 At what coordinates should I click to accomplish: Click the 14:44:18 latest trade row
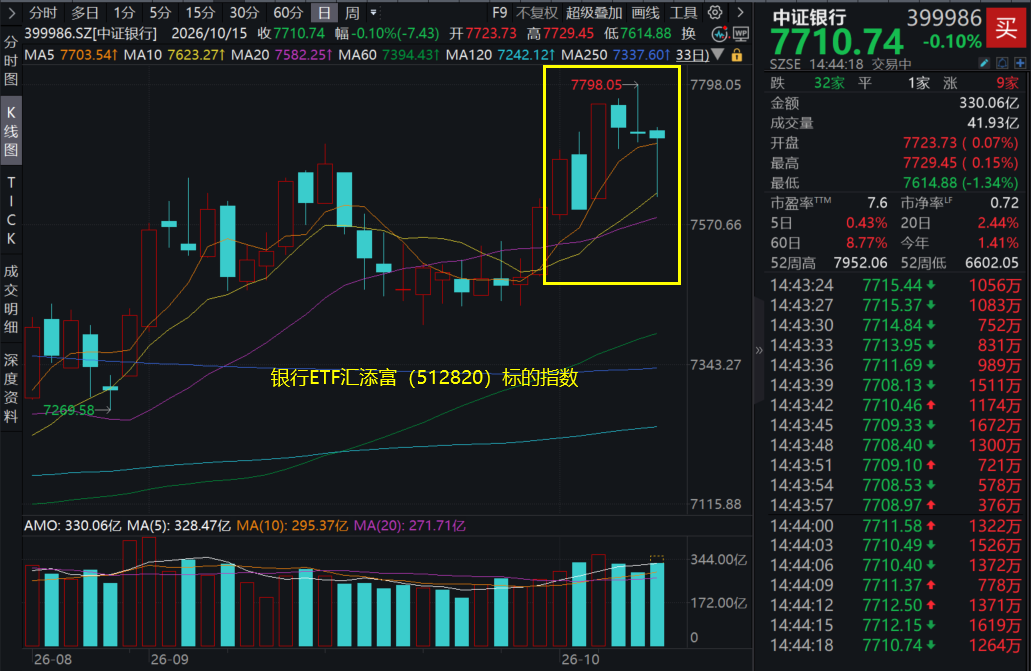click(895, 645)
